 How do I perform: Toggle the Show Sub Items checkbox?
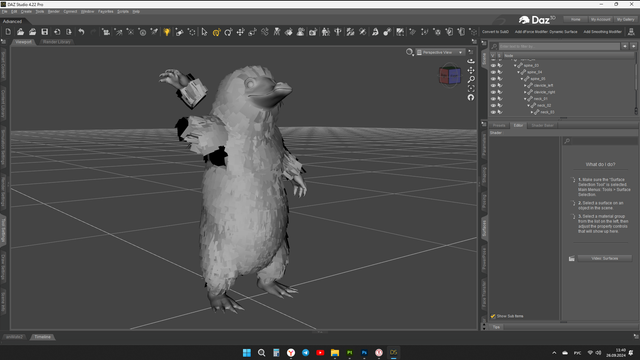pyautogui.click(x=493, y=316)
